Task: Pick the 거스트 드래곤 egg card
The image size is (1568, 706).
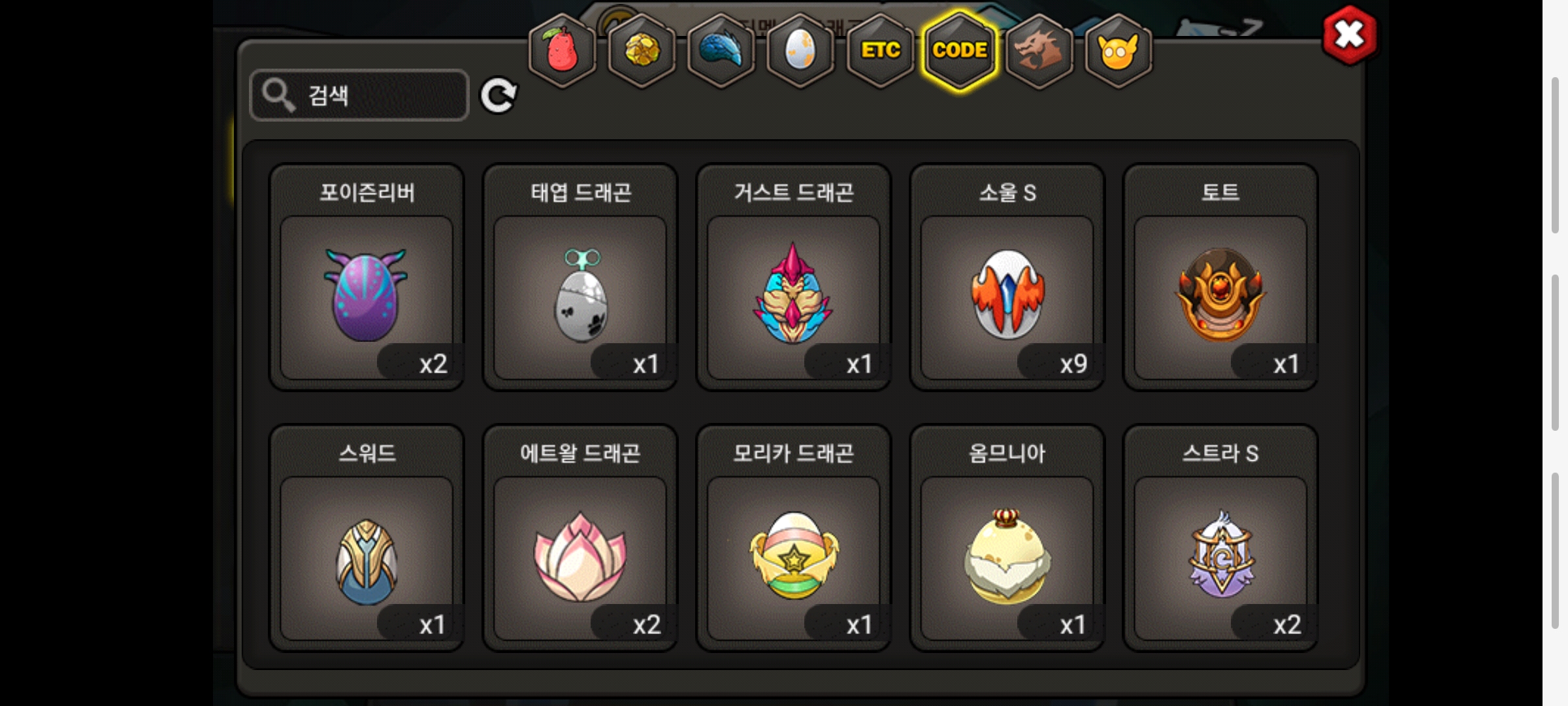Action: pos(794,277)
